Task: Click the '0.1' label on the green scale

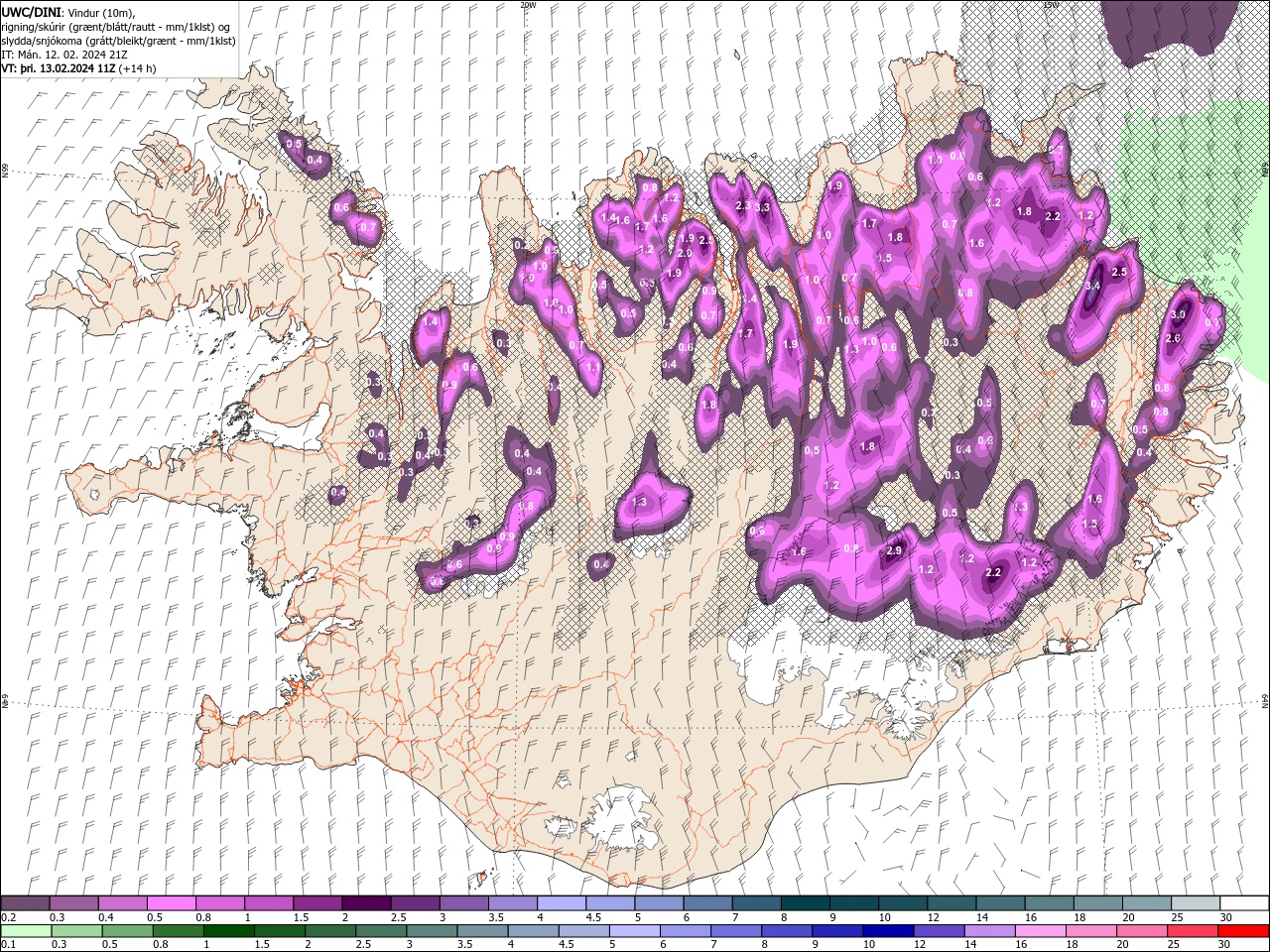Action: [8, 944]
